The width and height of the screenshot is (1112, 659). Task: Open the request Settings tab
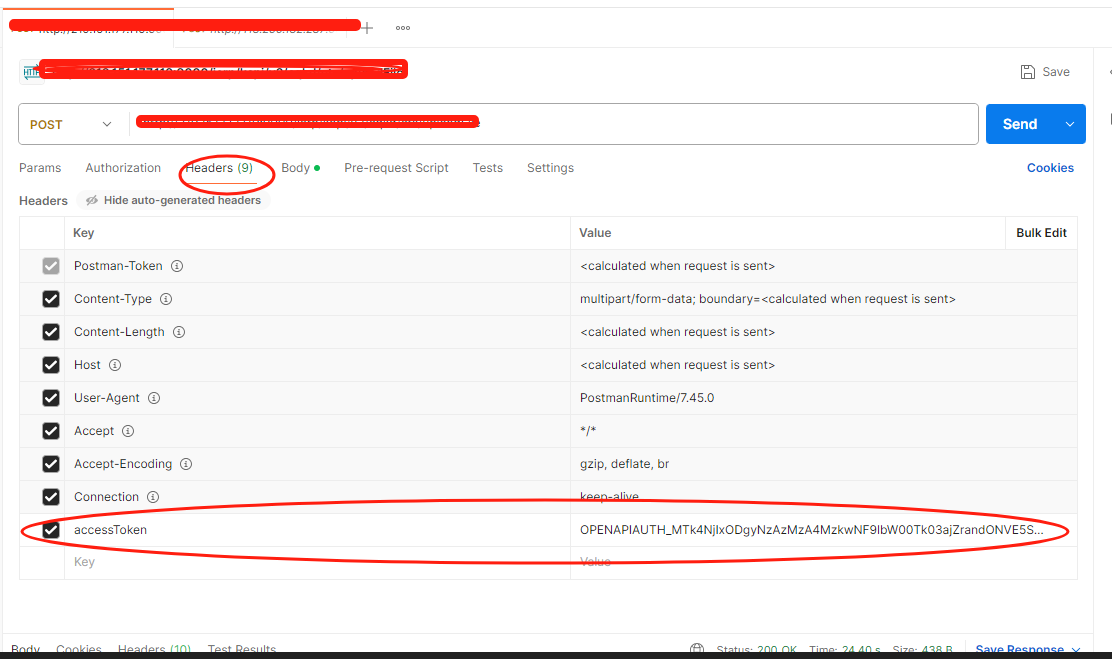tap(550, 168)
